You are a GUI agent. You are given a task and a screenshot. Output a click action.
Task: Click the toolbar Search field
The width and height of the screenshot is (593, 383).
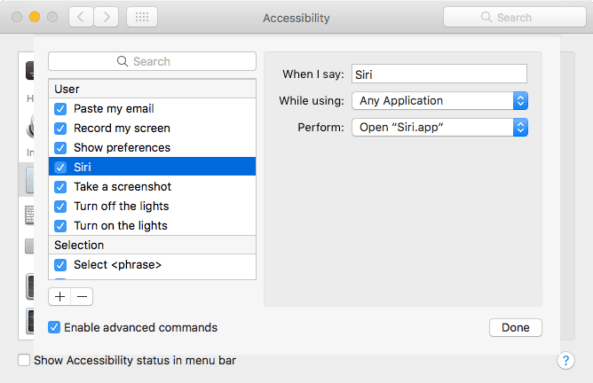[515, 17]
